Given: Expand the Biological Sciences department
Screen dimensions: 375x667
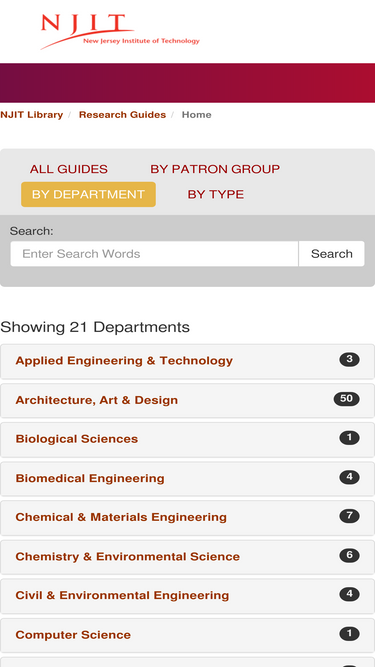Looking at the screenshot, I should [x=187, y=439].
